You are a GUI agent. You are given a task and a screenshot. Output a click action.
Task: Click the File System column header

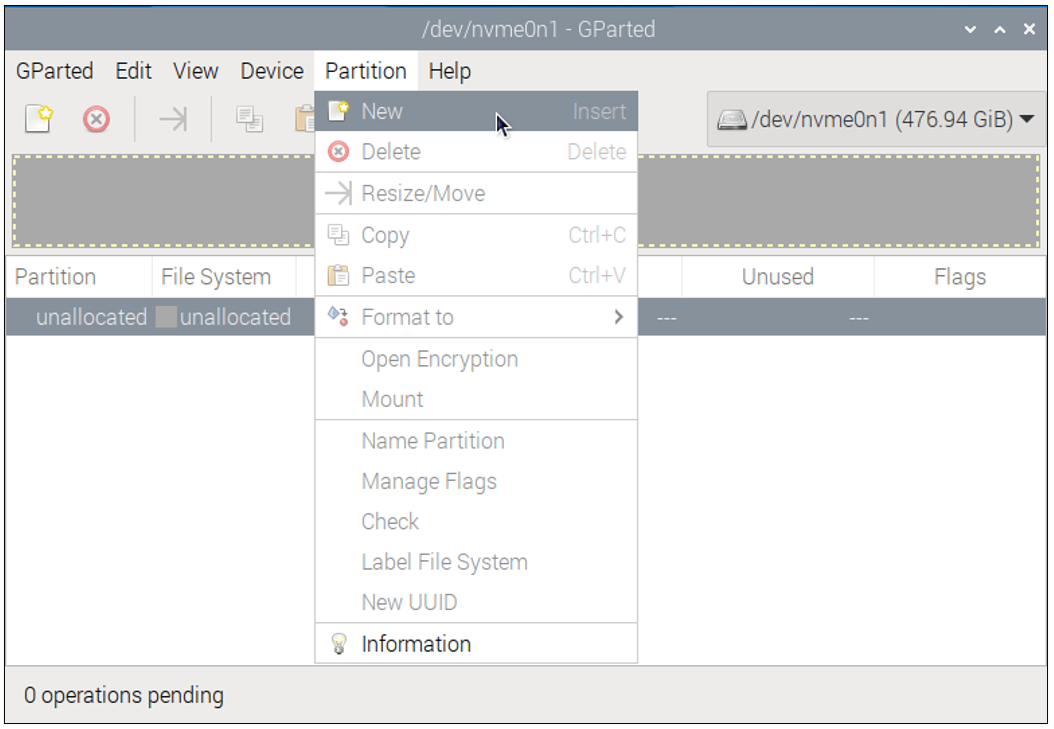click(225, 277)
